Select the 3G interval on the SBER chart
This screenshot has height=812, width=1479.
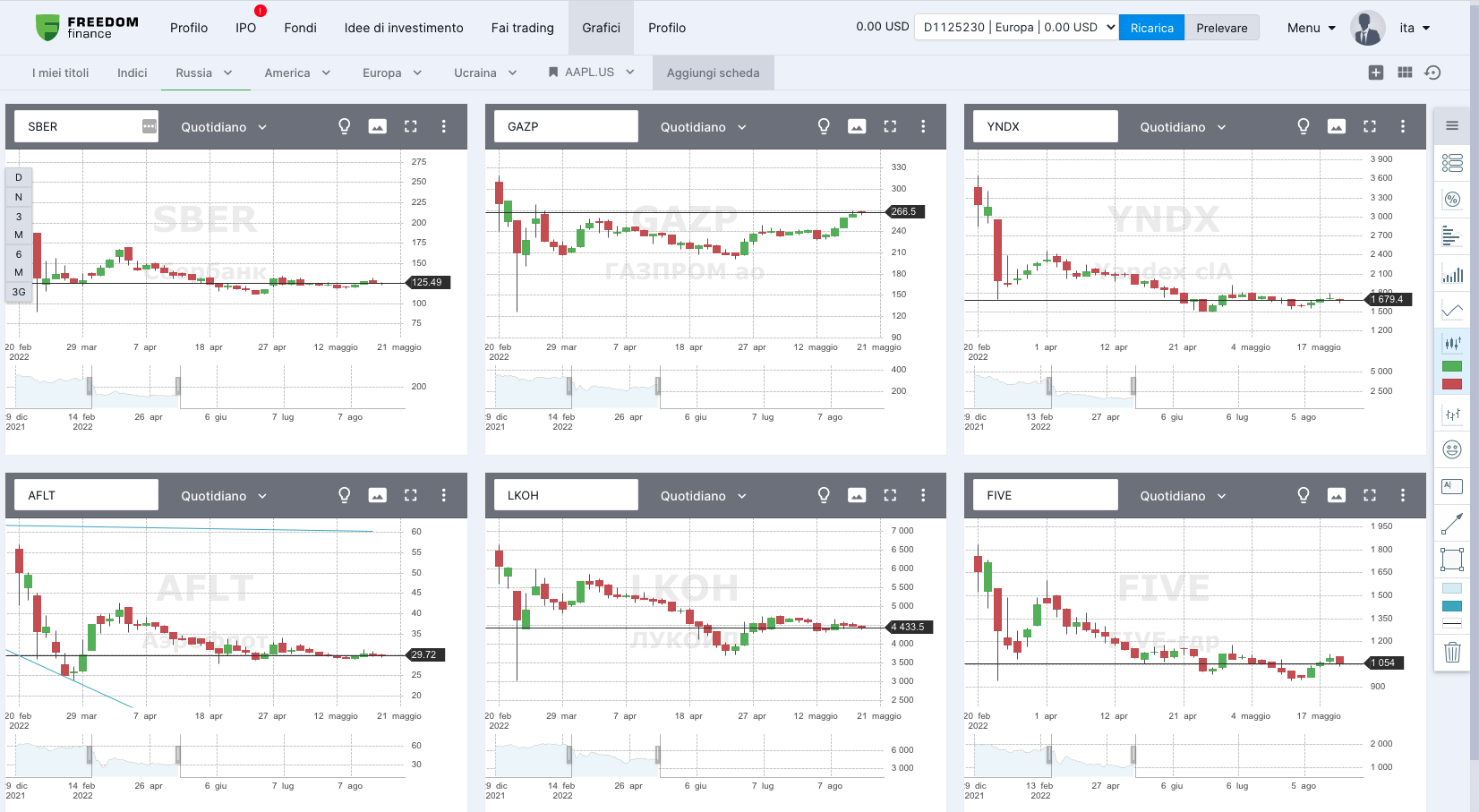[x=19, y=292]
